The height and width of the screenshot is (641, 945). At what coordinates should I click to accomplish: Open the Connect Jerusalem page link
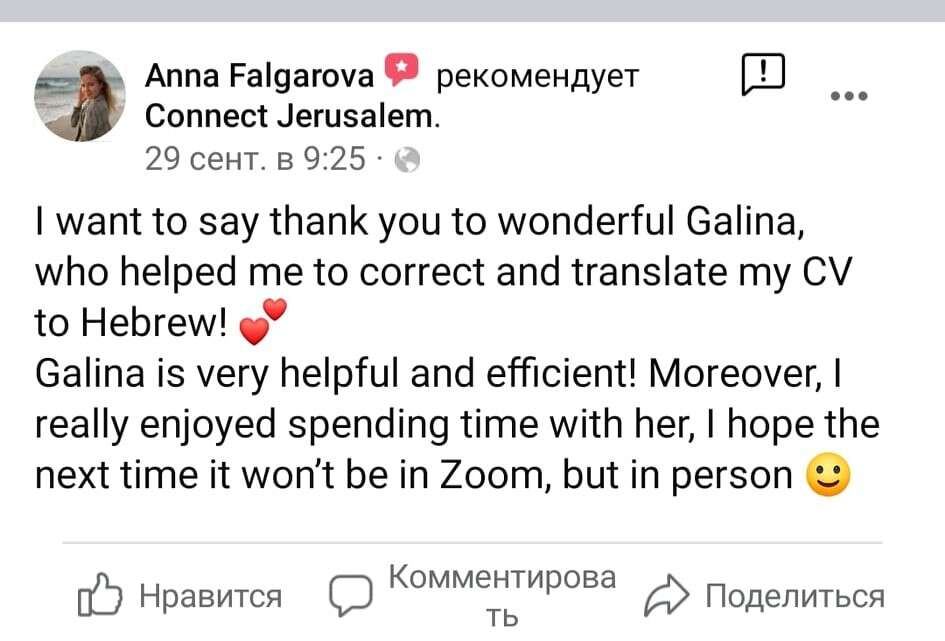point(291,116)
